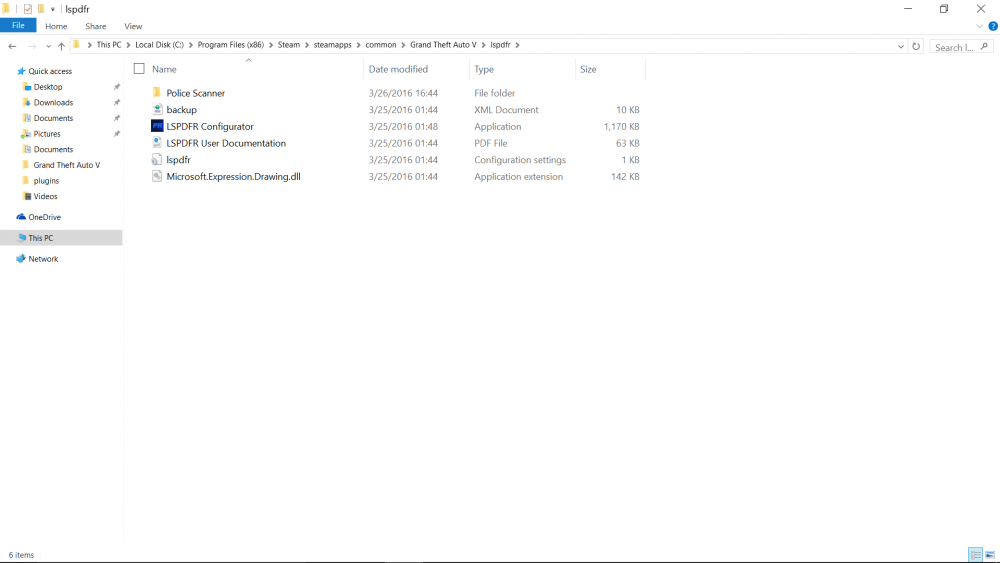Expand the ribbon with the chevron
This screenshot has width=1000, height=563.
click(980, 26)
